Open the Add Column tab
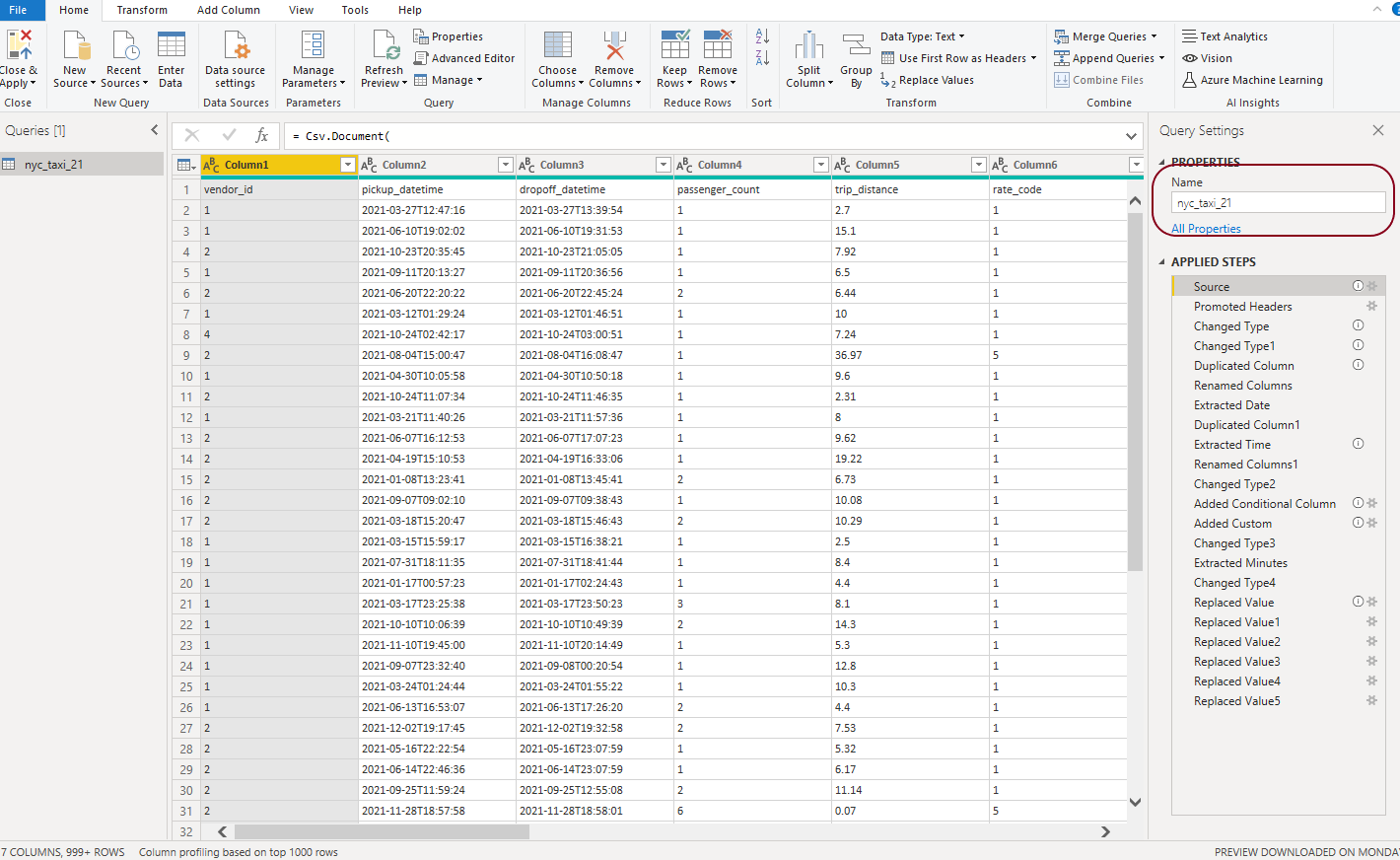The height and width of the screenshot is (860, 1400). click(229, 10)
